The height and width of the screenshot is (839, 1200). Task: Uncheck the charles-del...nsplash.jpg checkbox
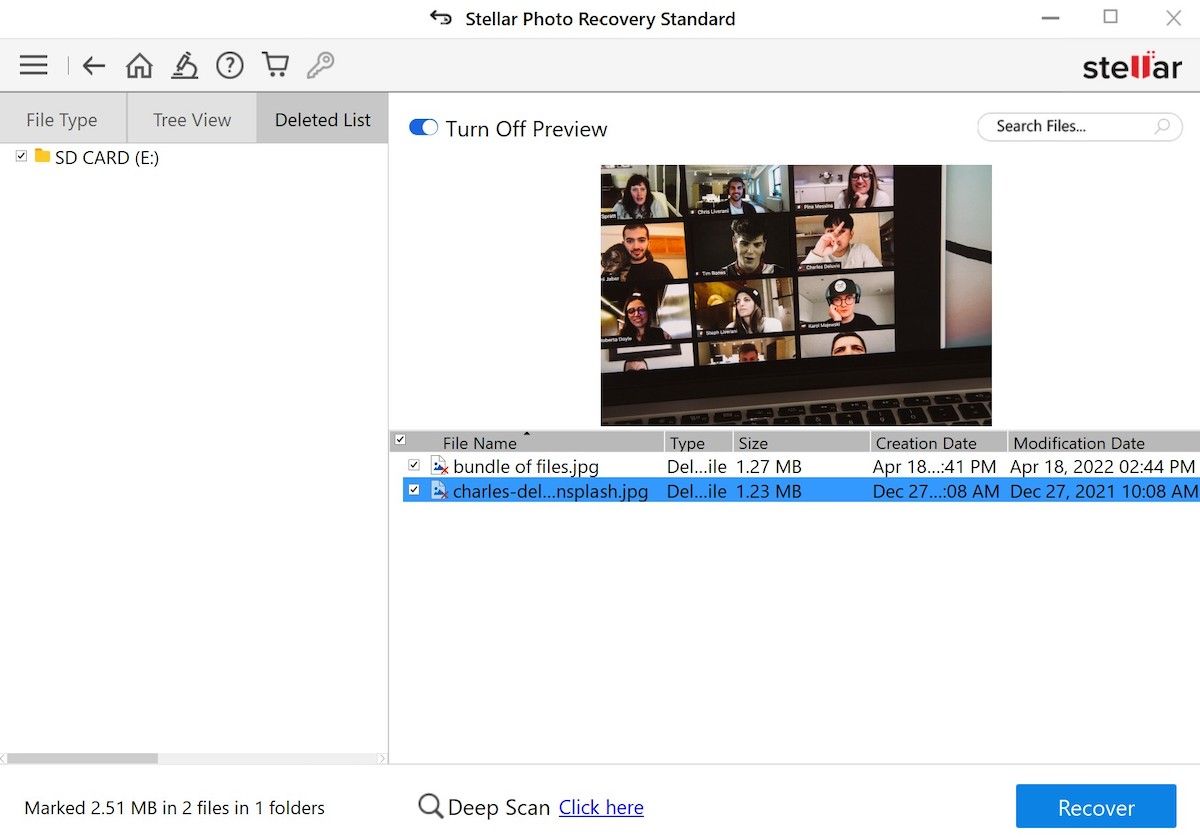[x=414, y=491]
